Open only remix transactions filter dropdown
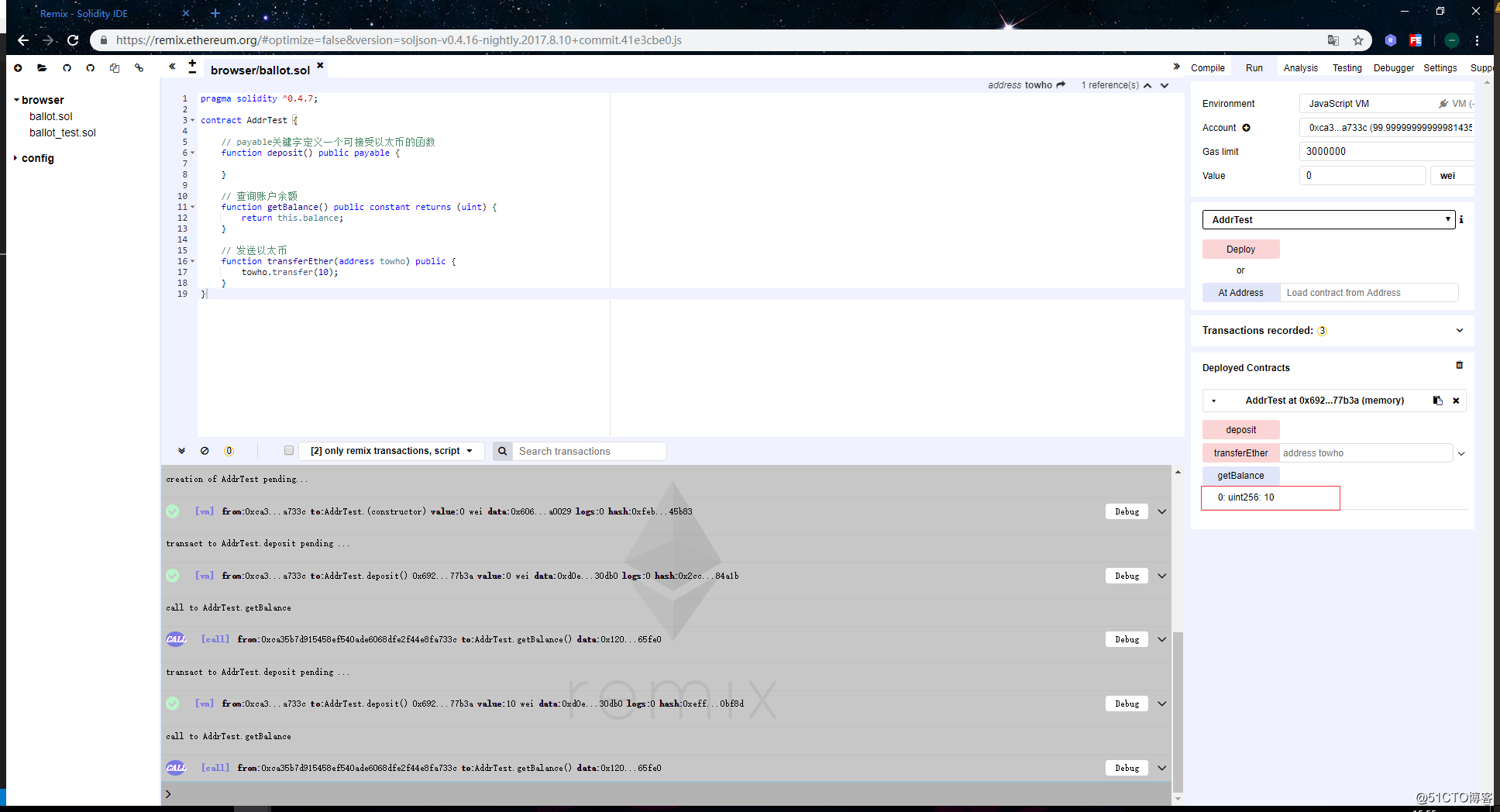 click(x=391, y=451)
